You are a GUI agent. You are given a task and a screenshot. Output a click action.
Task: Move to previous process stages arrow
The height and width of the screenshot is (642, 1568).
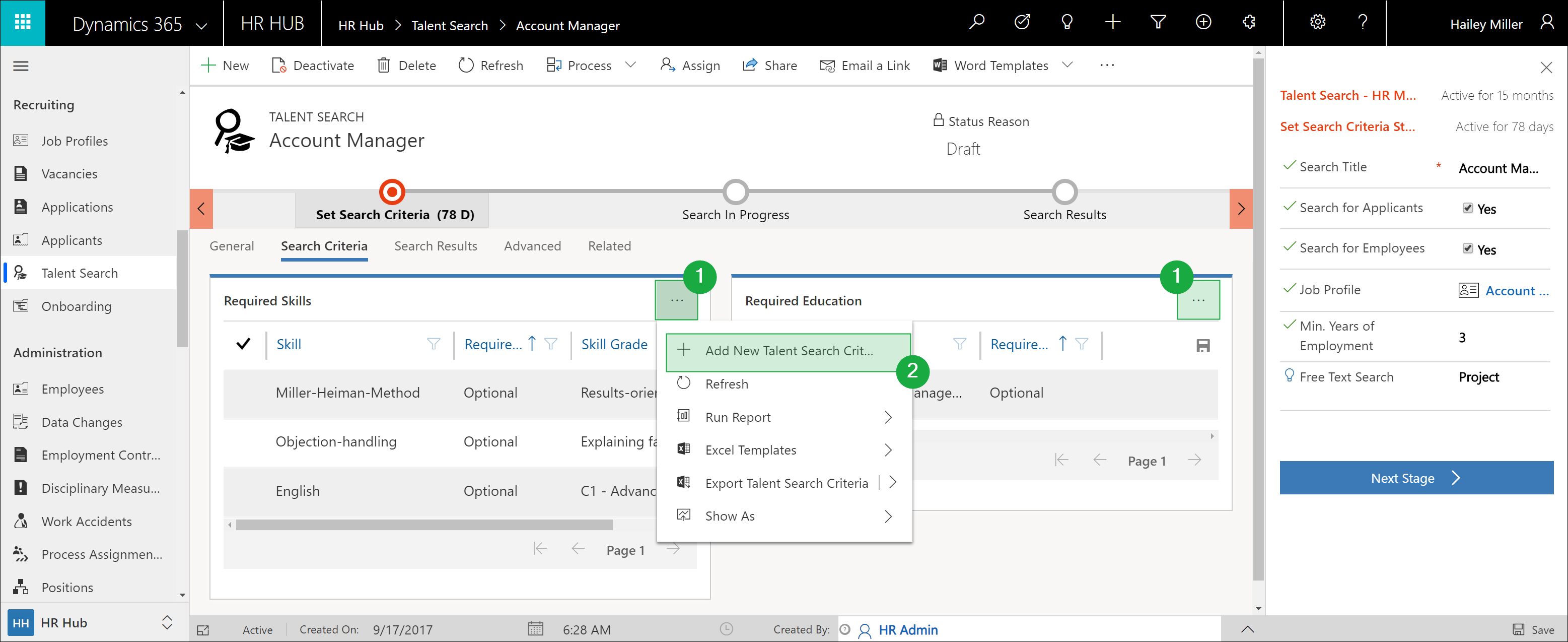(201, 209)
